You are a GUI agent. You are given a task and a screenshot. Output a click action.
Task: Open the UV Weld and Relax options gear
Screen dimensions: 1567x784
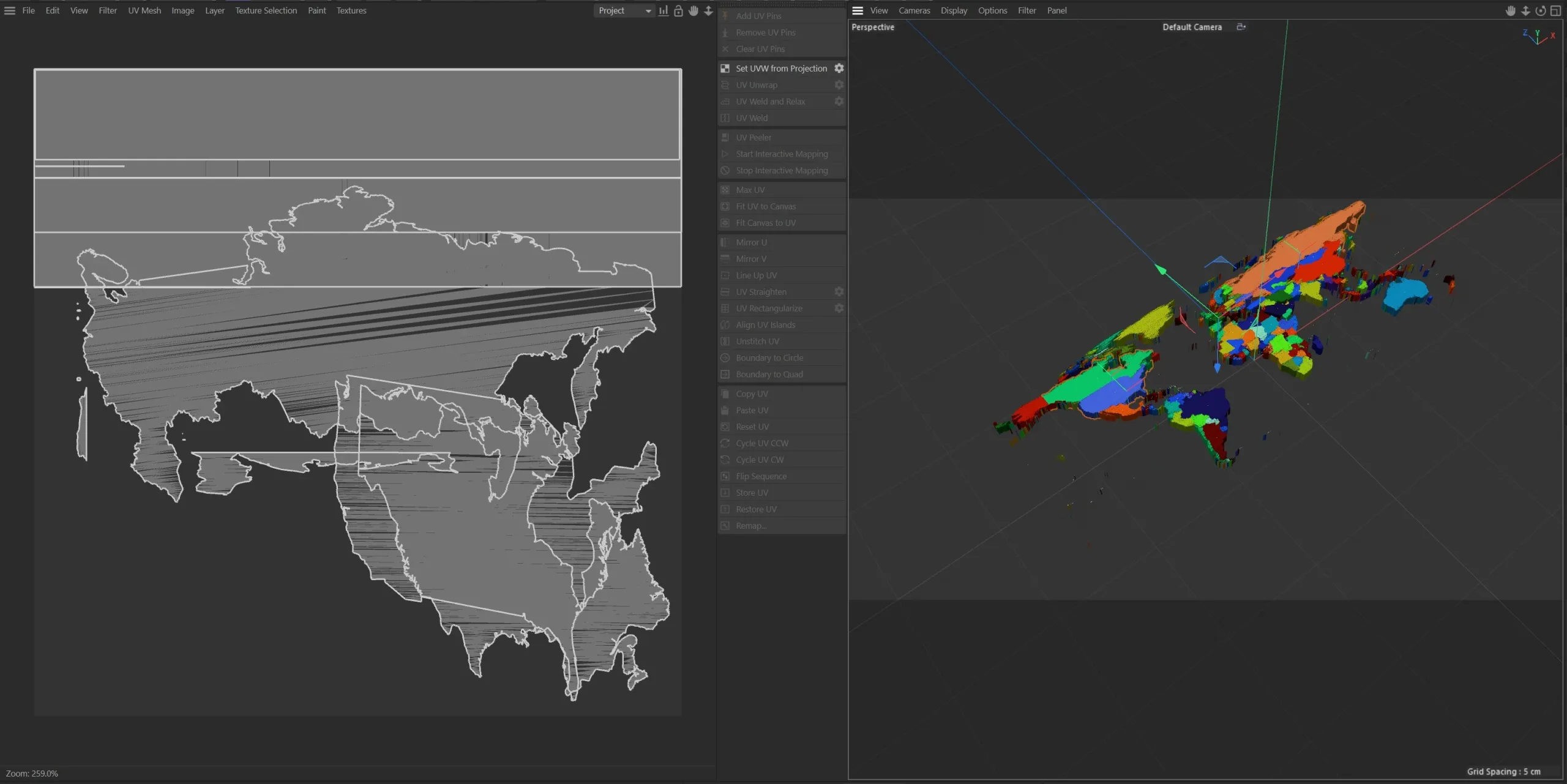point(839,101)
